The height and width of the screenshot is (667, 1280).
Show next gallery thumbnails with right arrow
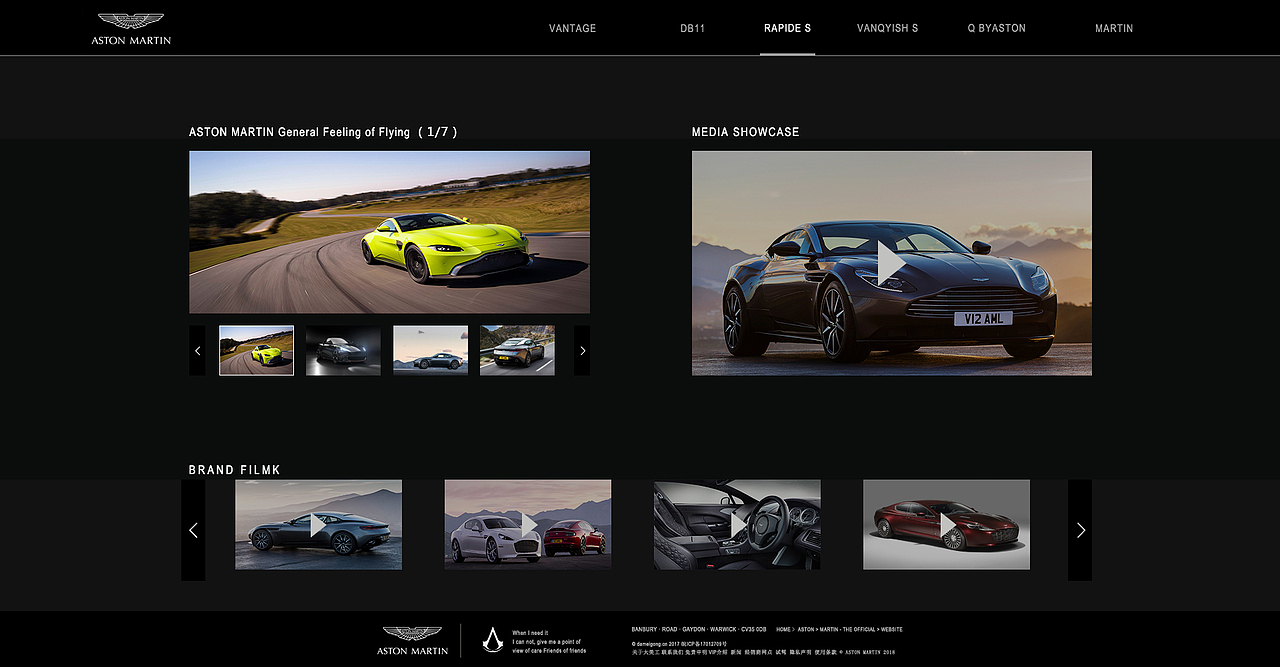coord(582,351)
